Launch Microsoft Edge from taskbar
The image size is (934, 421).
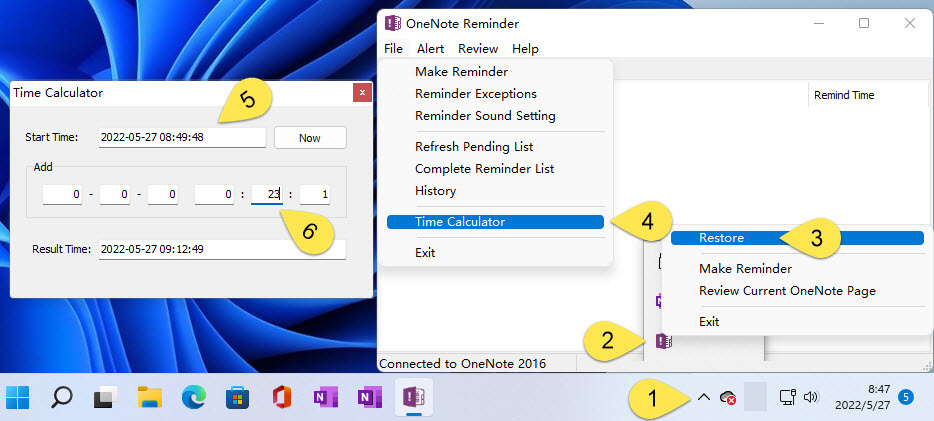(x=194, y=397)
